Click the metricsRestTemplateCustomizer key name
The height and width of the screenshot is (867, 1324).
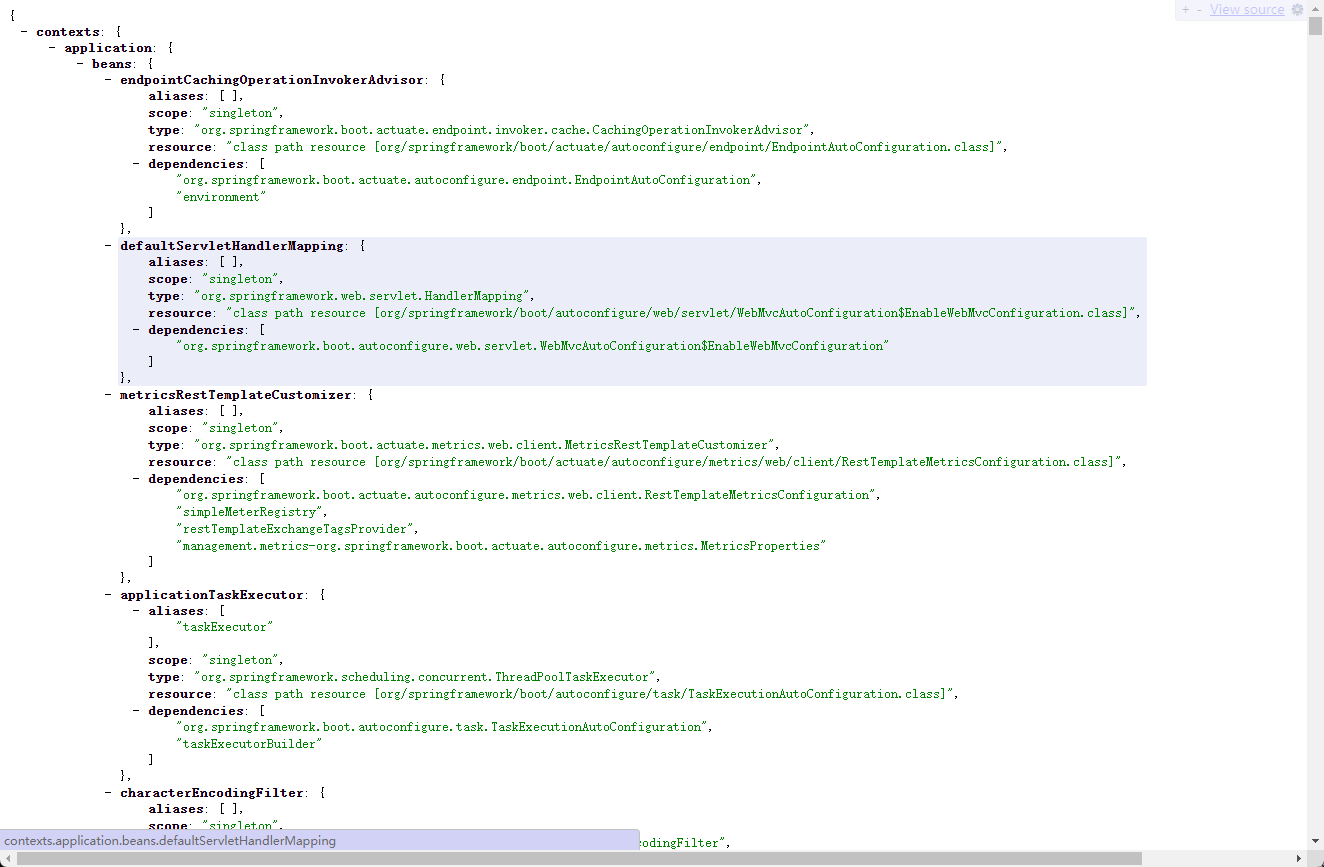[x=236, y=395]
